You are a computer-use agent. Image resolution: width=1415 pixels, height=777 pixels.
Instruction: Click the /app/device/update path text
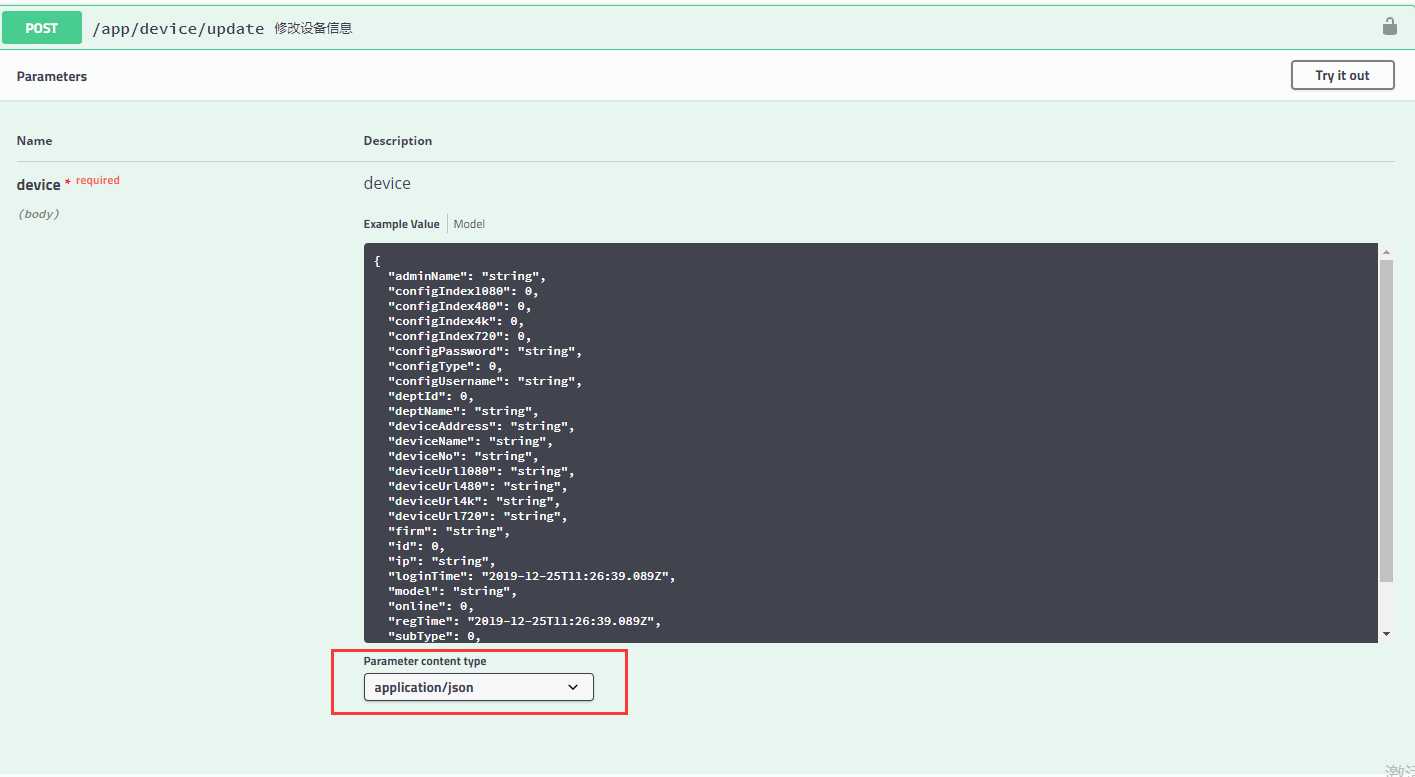178,28
